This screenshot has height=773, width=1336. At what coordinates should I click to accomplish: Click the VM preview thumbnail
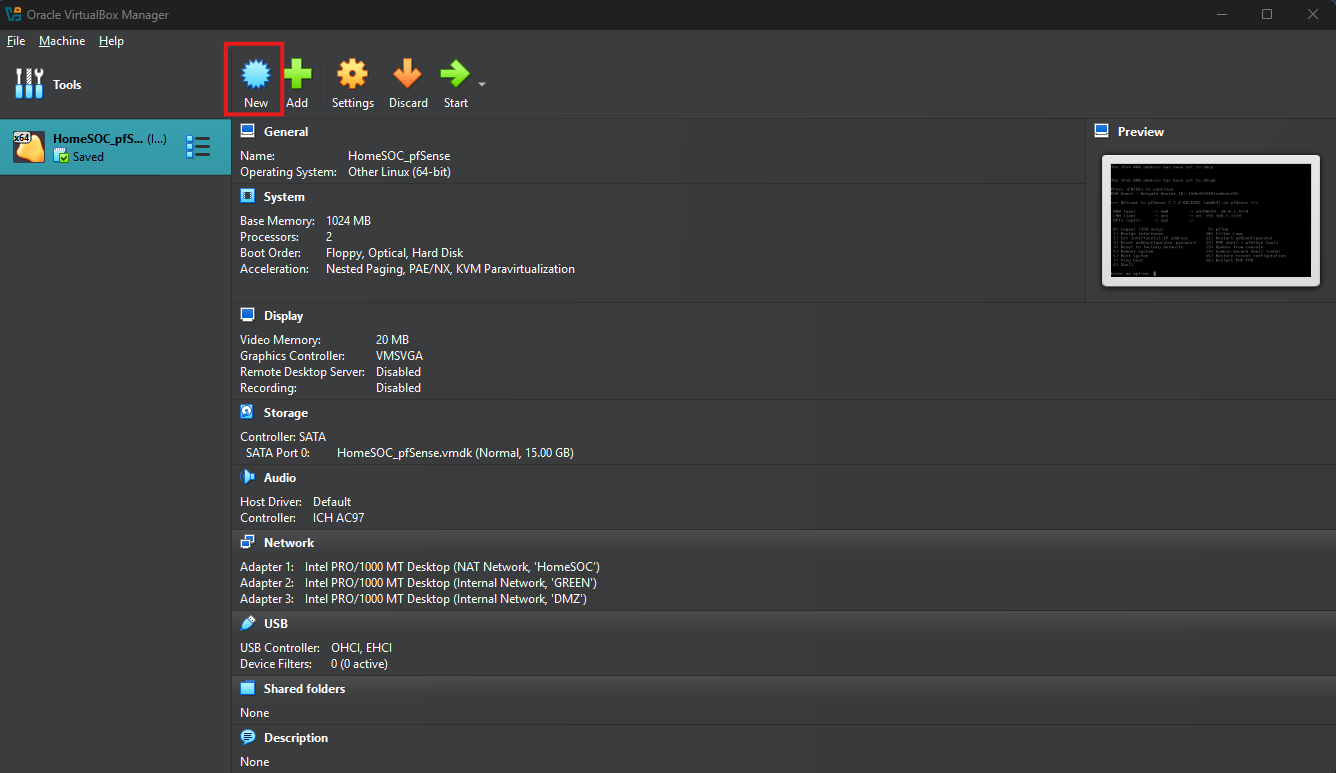pos(1210,220)
